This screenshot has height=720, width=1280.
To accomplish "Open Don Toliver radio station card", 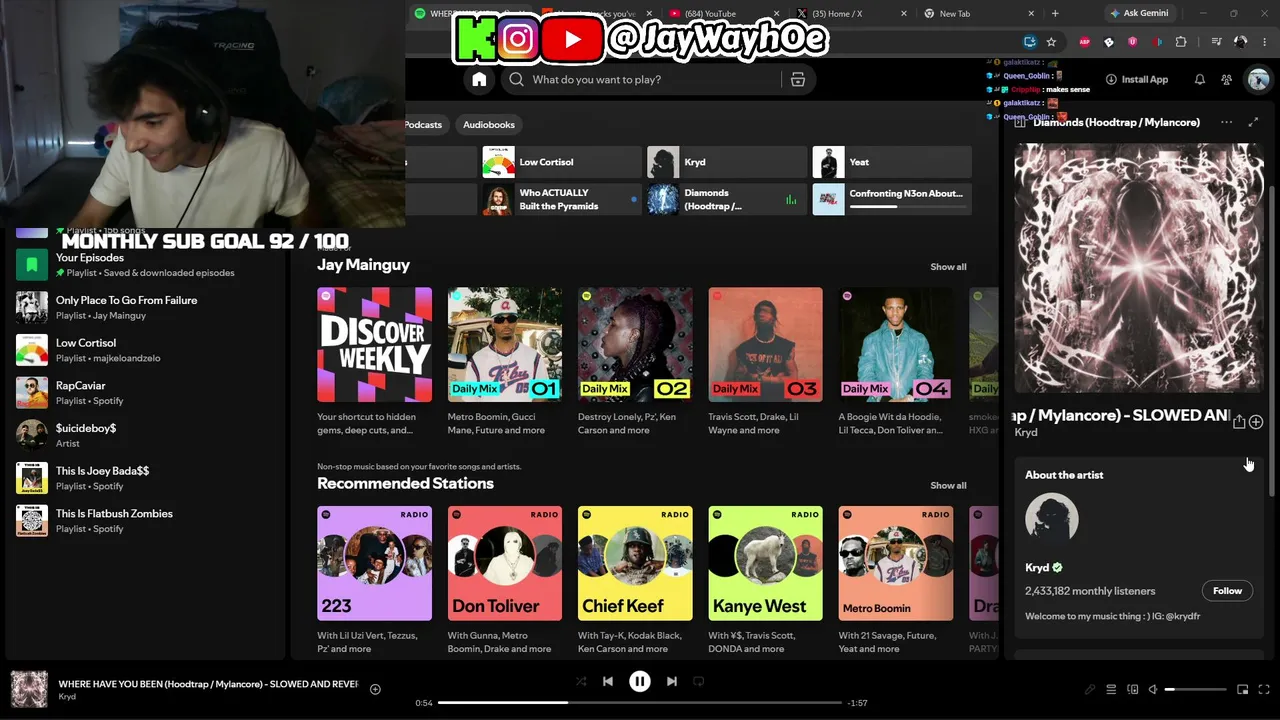I will pyautogui.click(x=505, y=581).
